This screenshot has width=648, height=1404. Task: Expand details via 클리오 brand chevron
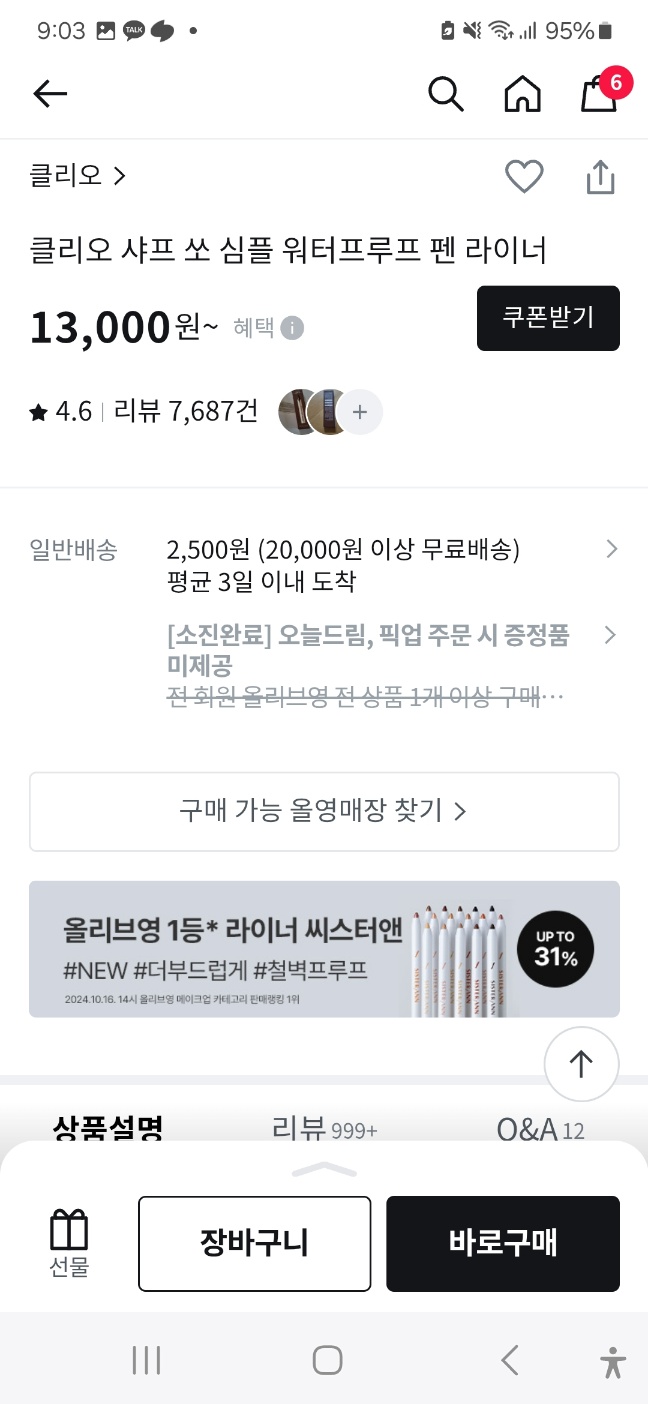pyautogui.click(x=120, y=176)
